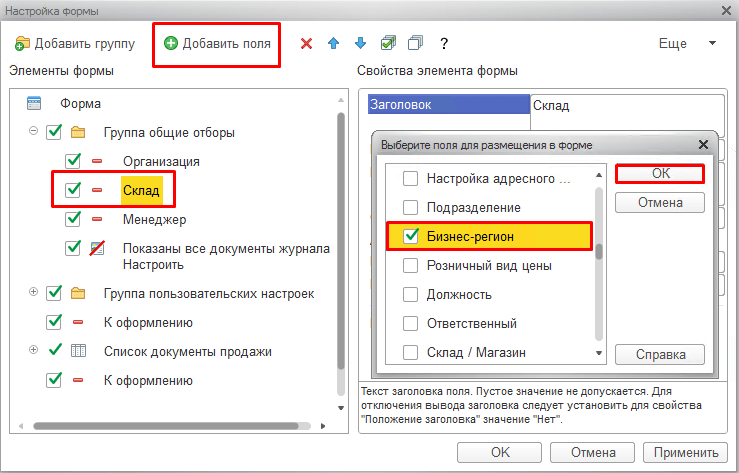739x473 pixels.
Task: Expand Группа пользовательских настроек node
Action: point(33,292)
